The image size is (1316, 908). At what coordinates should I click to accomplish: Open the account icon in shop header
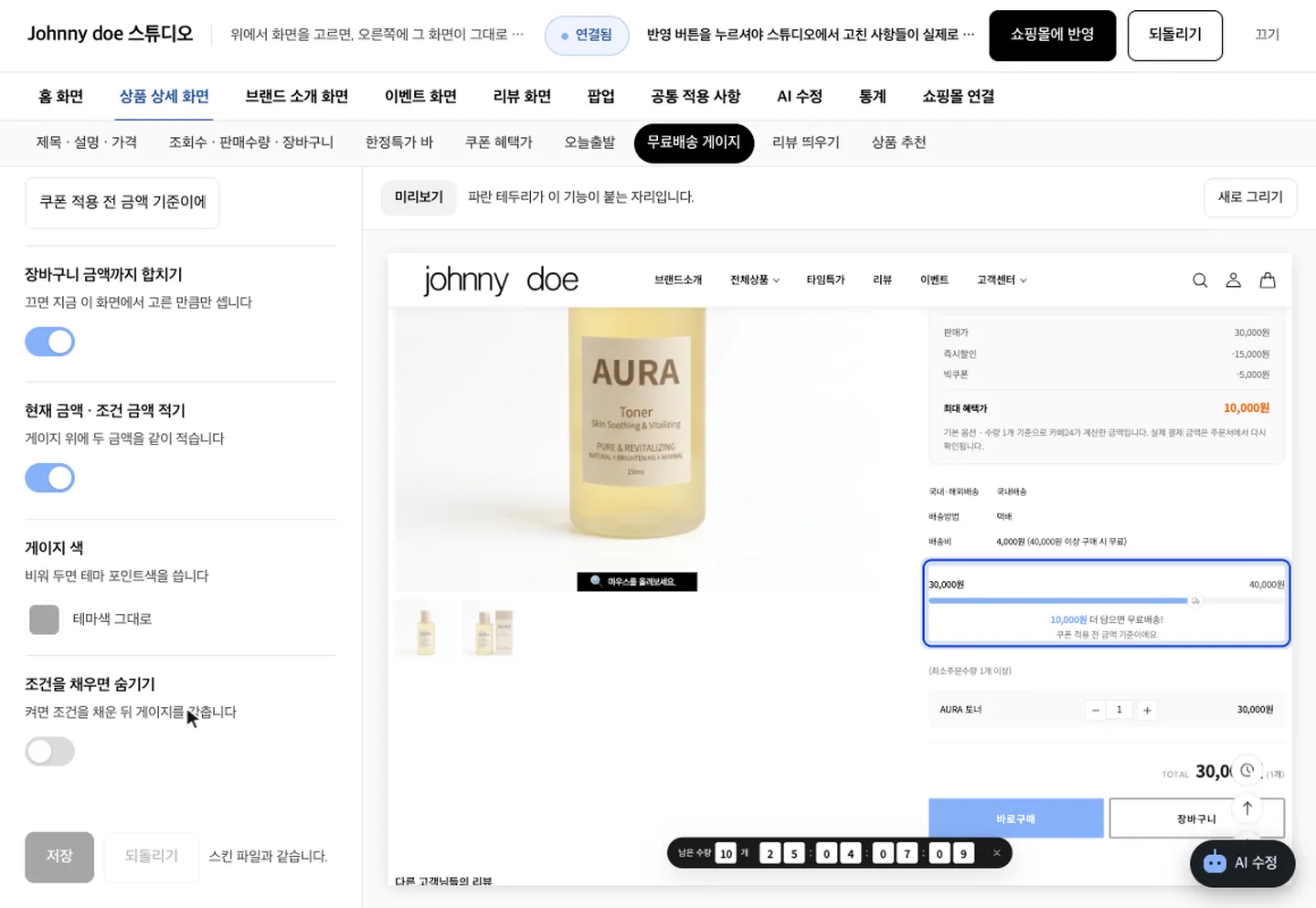[1233, 280]
